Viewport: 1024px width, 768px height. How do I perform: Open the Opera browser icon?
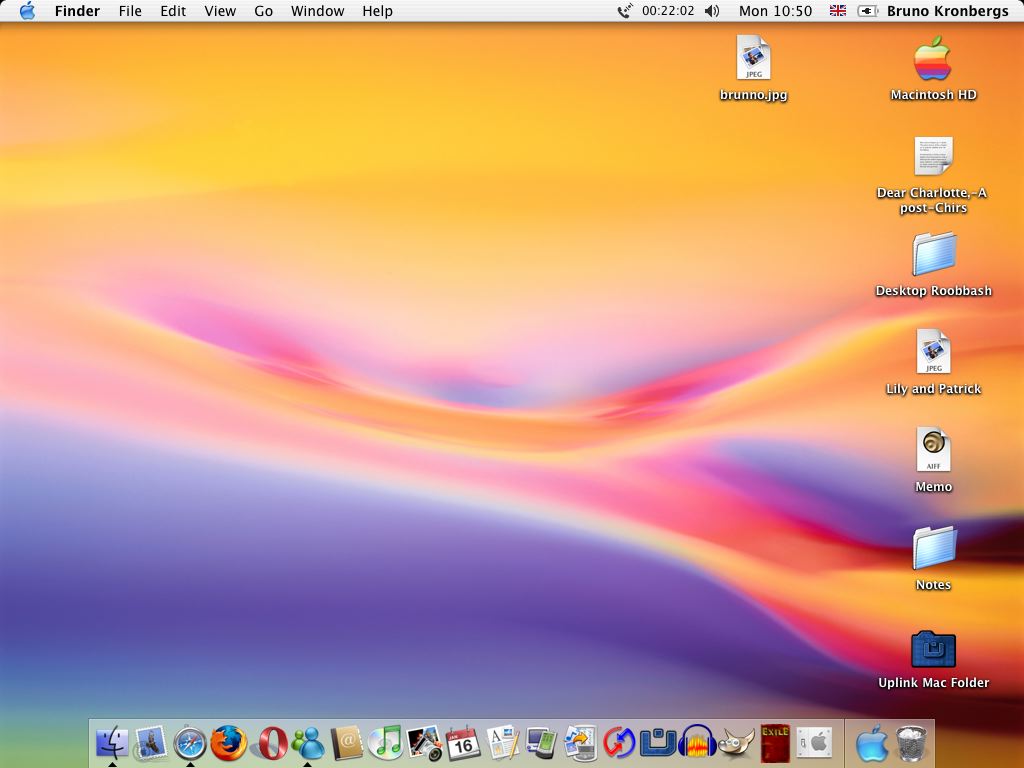click(268, 743)
